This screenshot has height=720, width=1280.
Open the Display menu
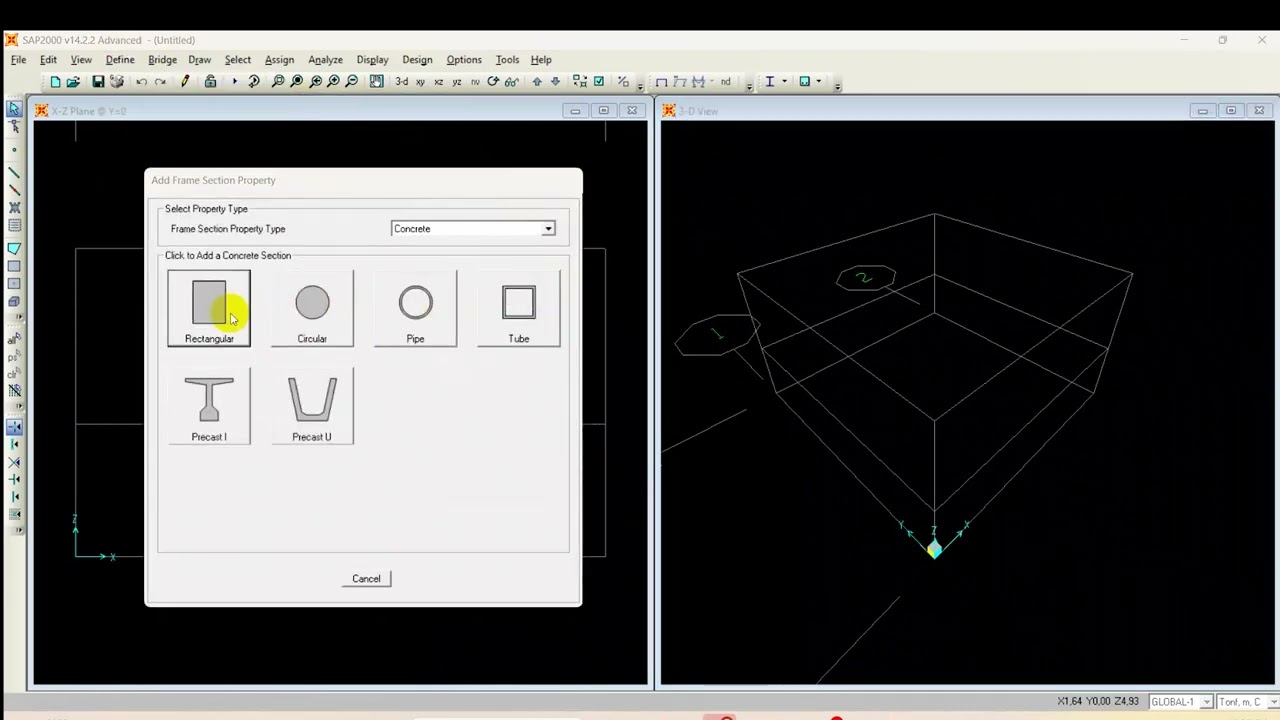[x=372, y=60]
